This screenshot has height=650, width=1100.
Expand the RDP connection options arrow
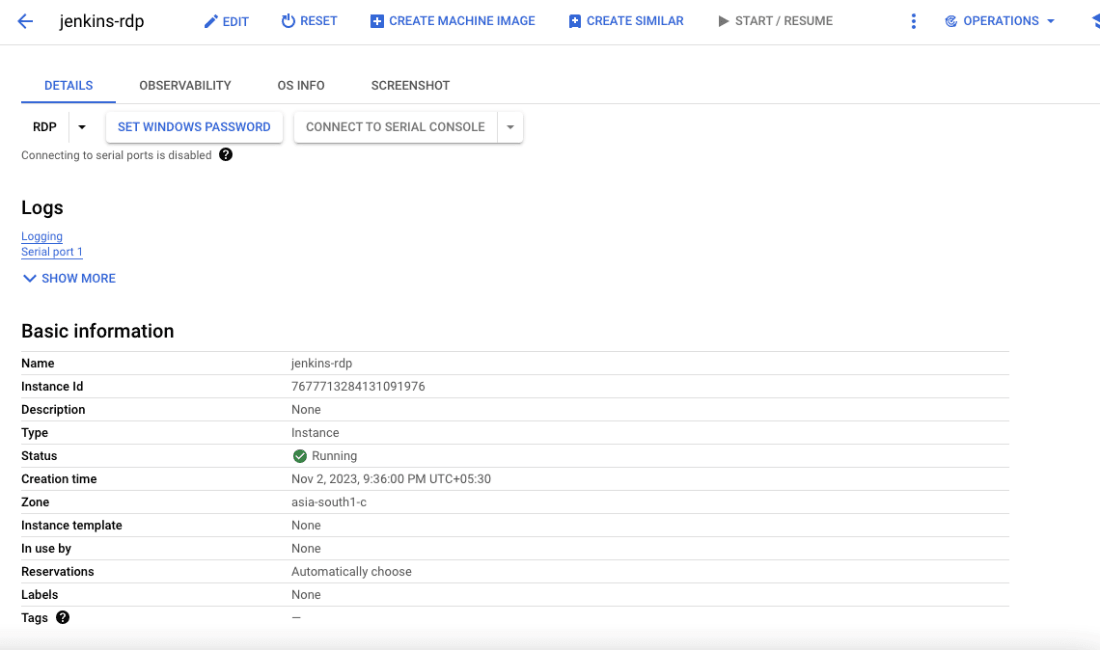82,127
